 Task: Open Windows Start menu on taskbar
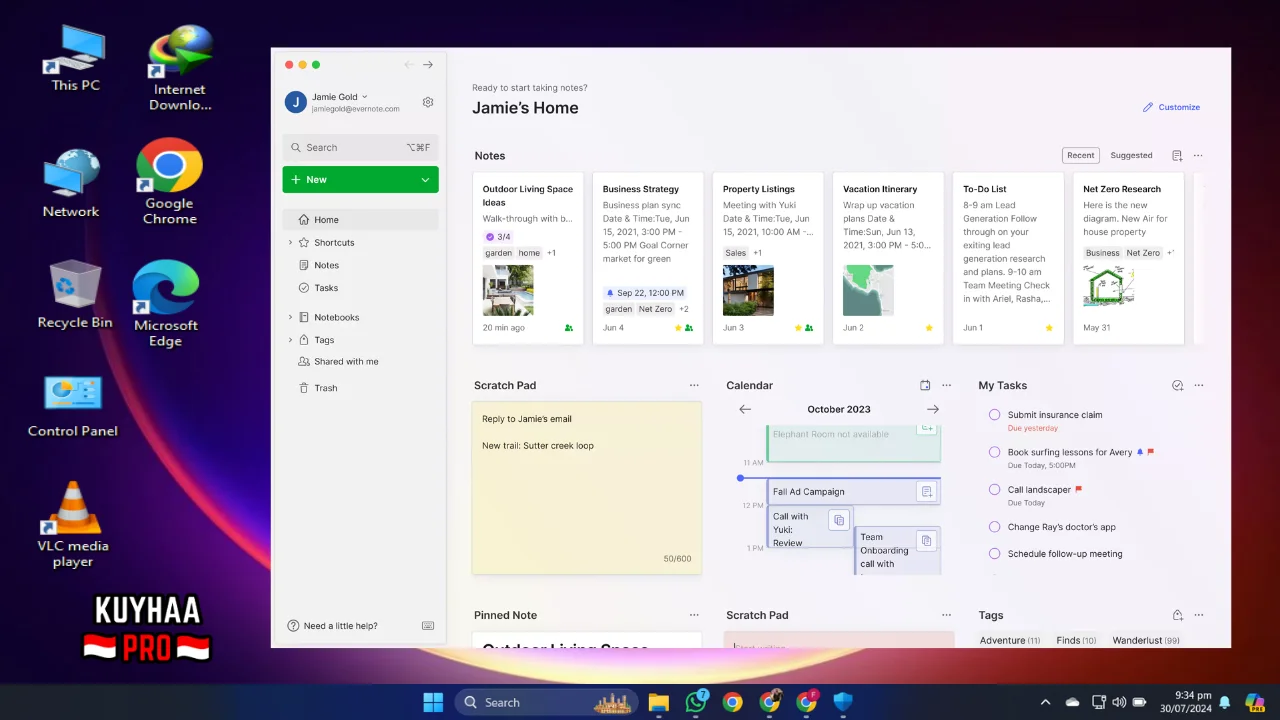point(433,702)
